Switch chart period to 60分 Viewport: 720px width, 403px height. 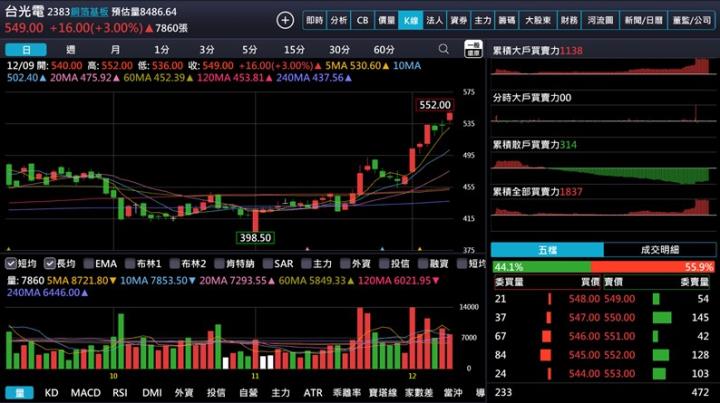(384, 49)
